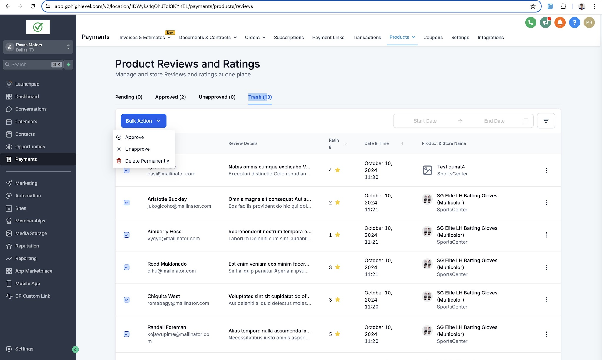602x360 pixels.
Task: Open Settings in the Payments top nav
Action: (x=460, y=38)
